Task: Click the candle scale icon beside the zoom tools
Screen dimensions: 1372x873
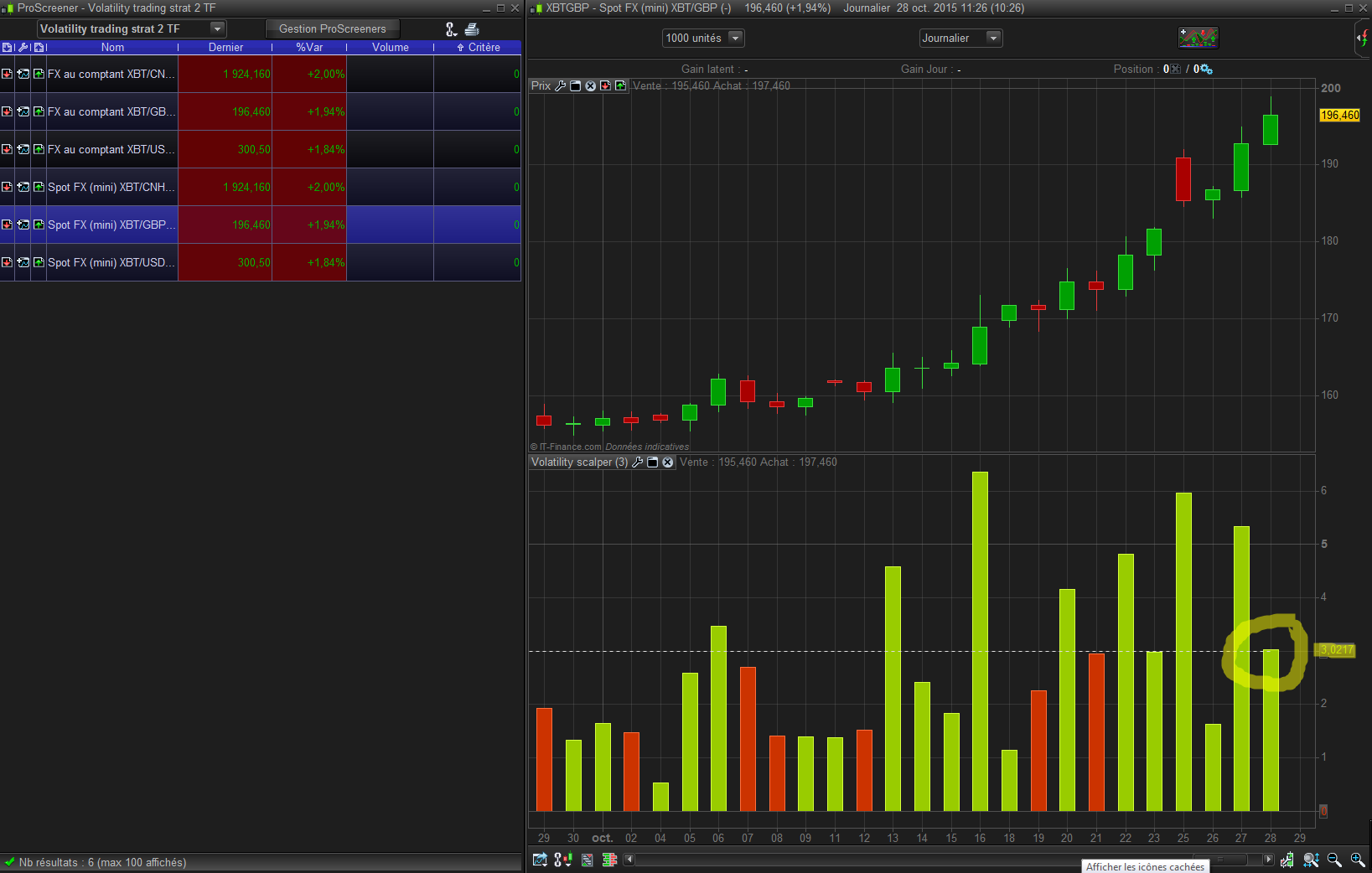Action: [1287, 860]
